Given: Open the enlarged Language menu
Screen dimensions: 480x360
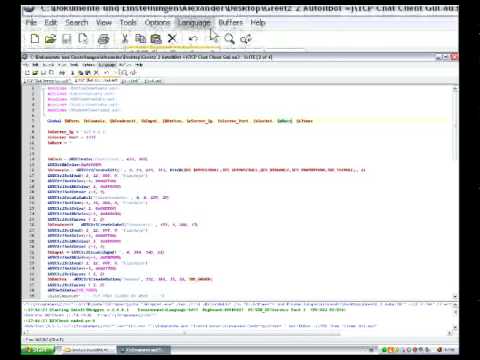Looking at the screenshot, I should [194, 22].
